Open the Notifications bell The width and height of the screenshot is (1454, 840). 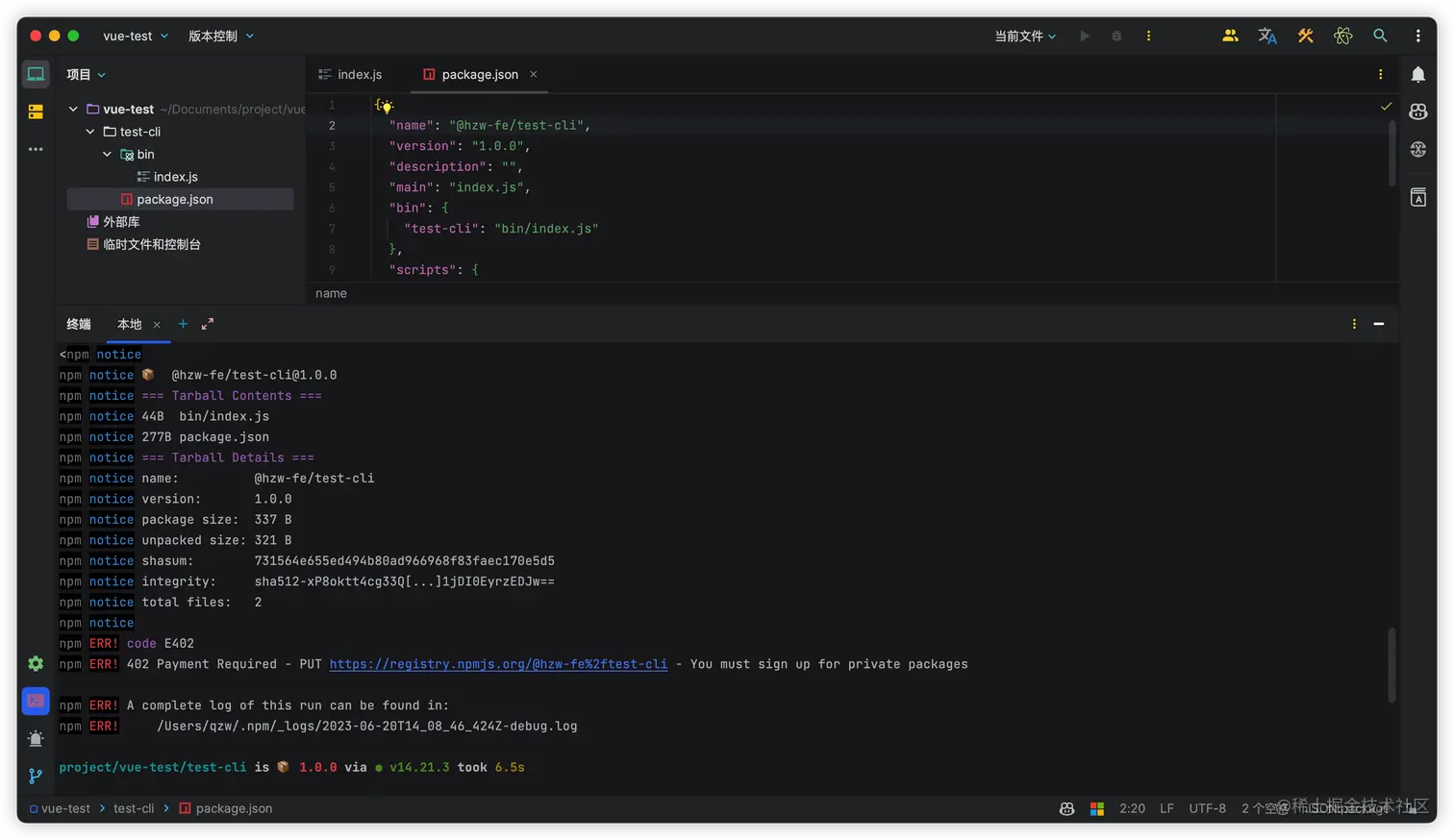[1417, 74]
